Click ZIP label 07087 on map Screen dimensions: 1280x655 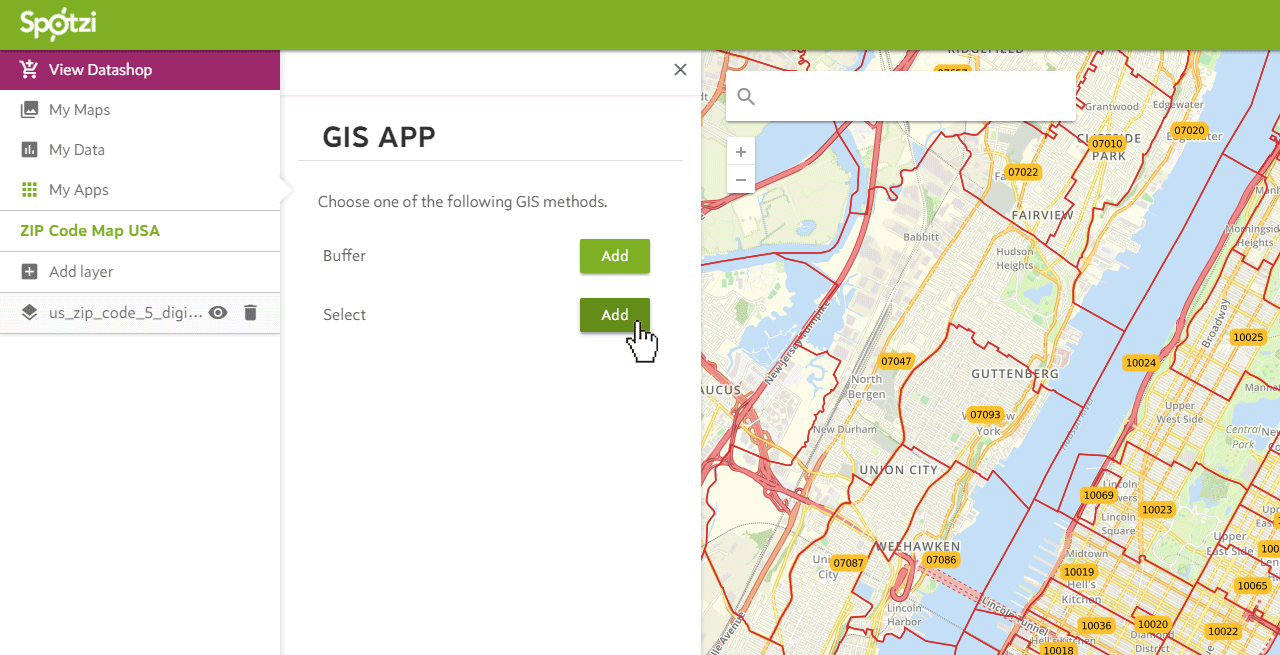click(x=848, y=563)
